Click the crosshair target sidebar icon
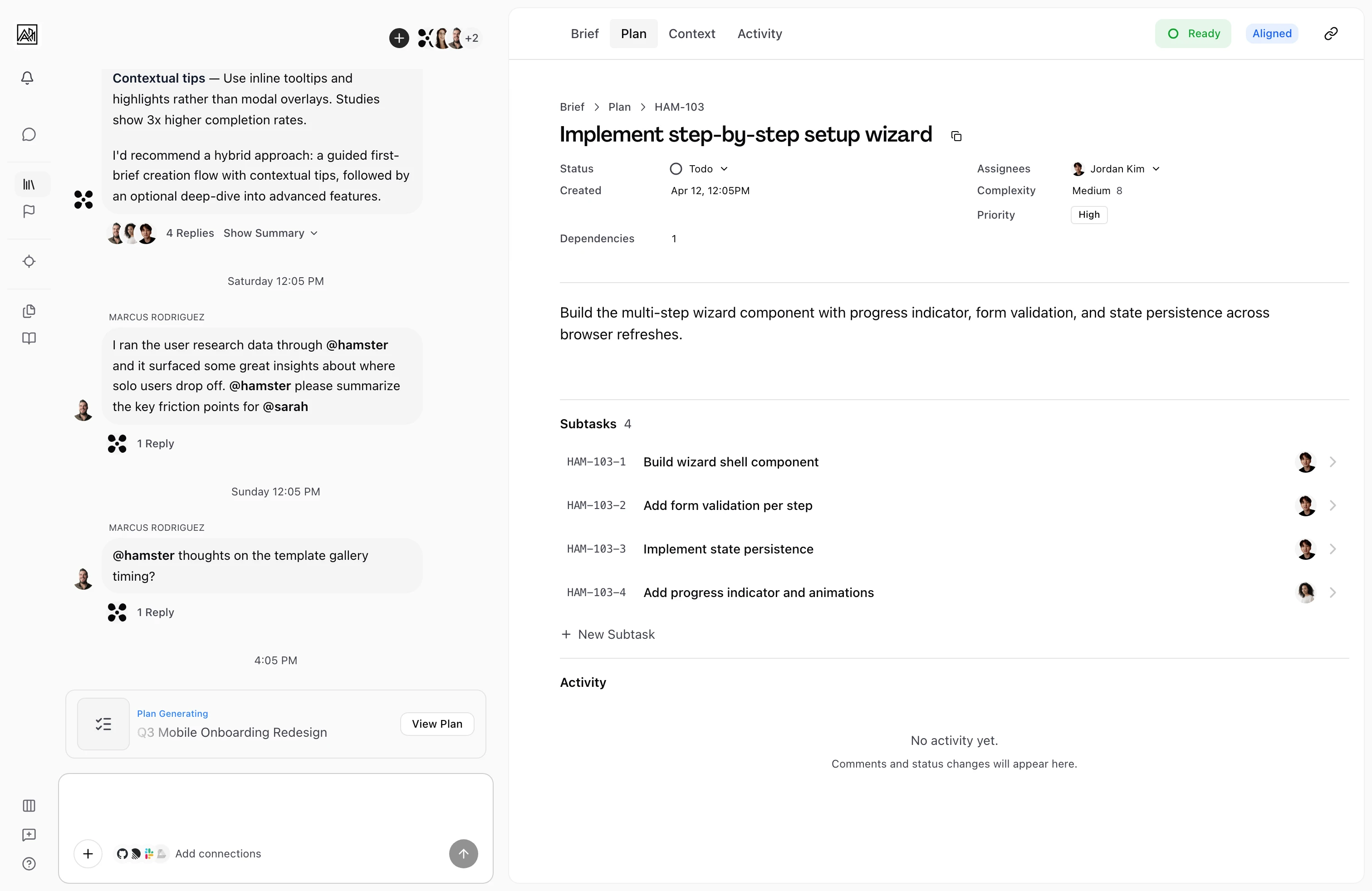Image resolution: width=1372 pixels, height=891 pixels. (29, 261)
